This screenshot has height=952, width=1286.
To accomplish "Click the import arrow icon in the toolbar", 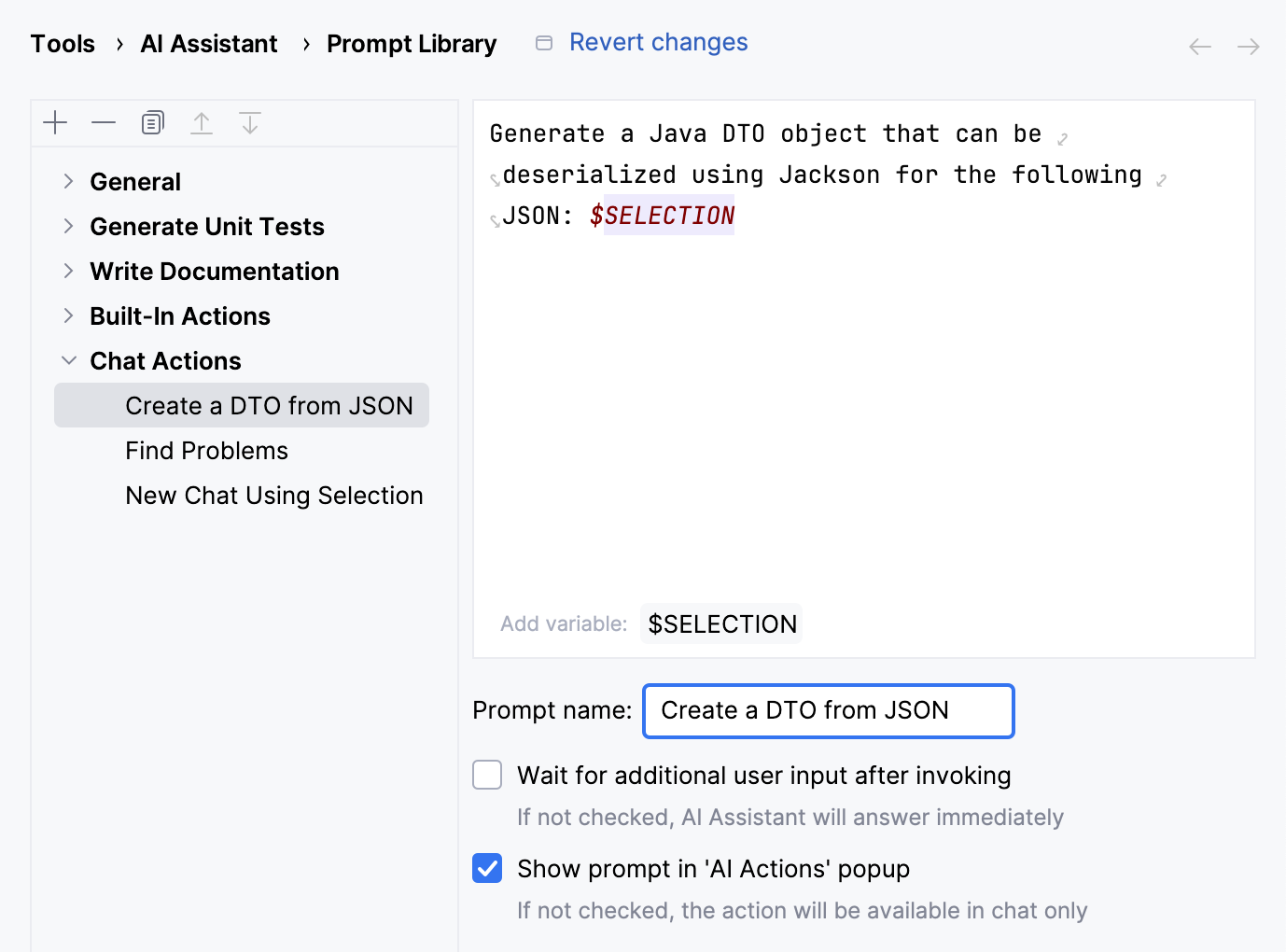I will tap(250, 122).
